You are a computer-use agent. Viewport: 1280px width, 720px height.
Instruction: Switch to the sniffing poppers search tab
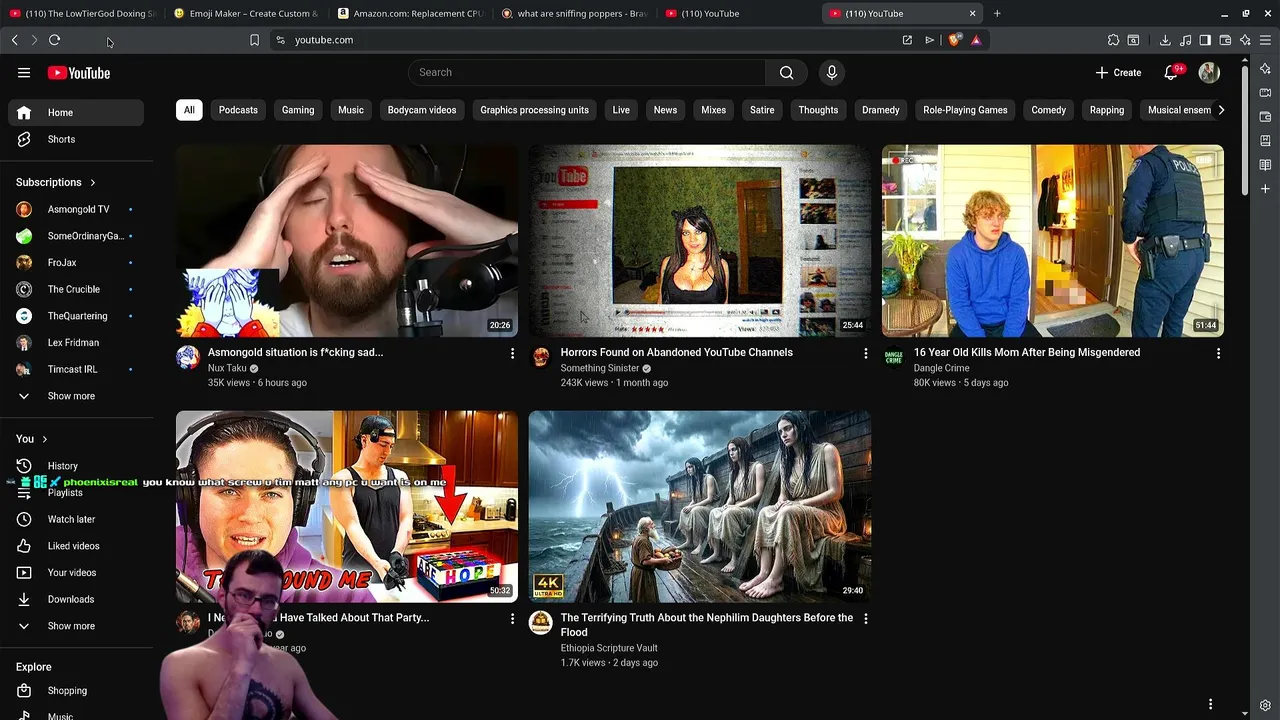573,13
